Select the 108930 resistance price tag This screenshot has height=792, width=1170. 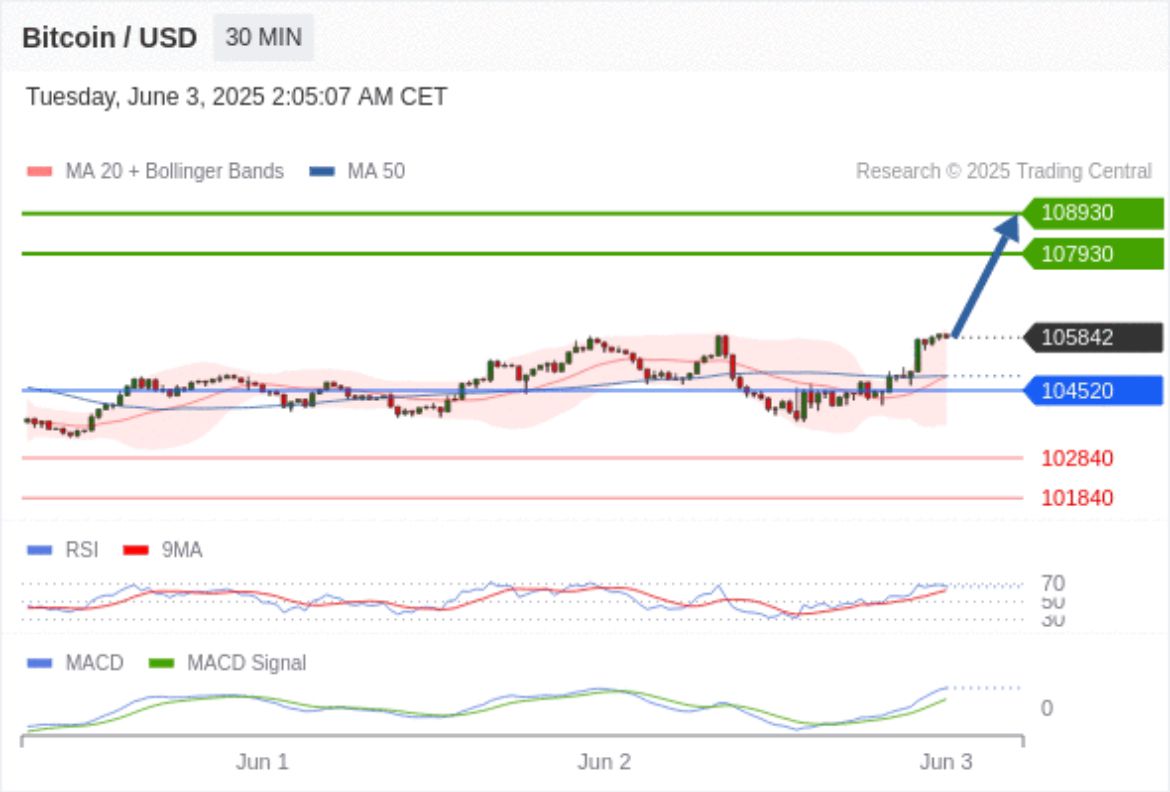pyautogui.click(x=1092, y=213)
